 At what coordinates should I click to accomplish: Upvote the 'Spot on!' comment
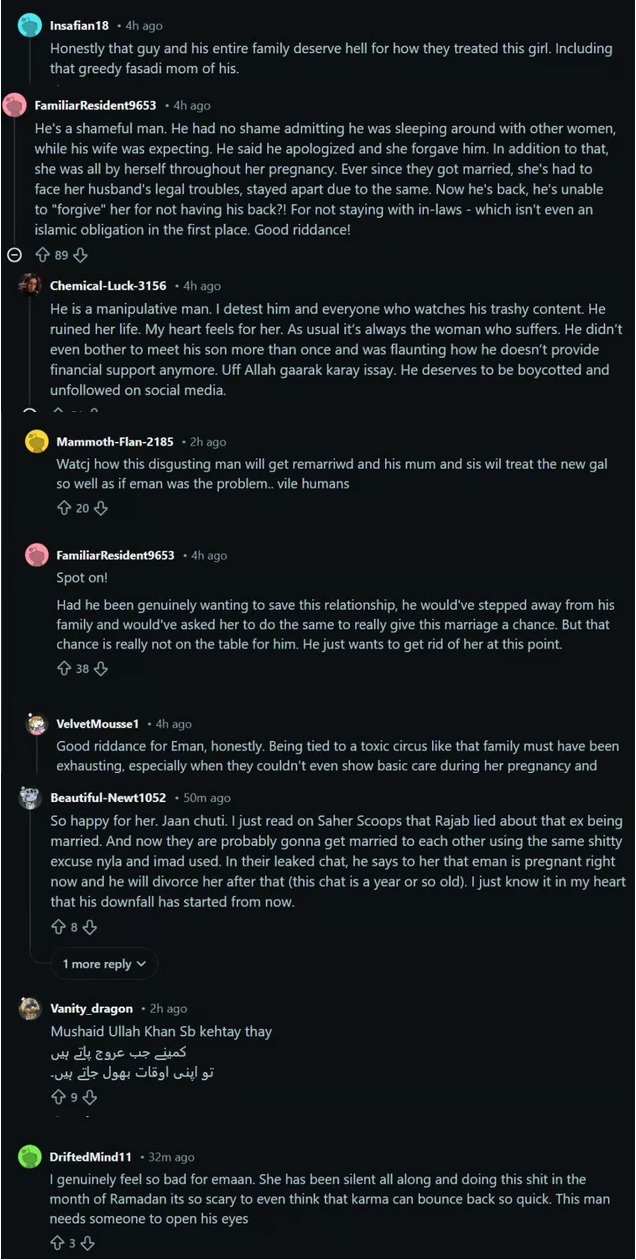[x=65, y=668]
